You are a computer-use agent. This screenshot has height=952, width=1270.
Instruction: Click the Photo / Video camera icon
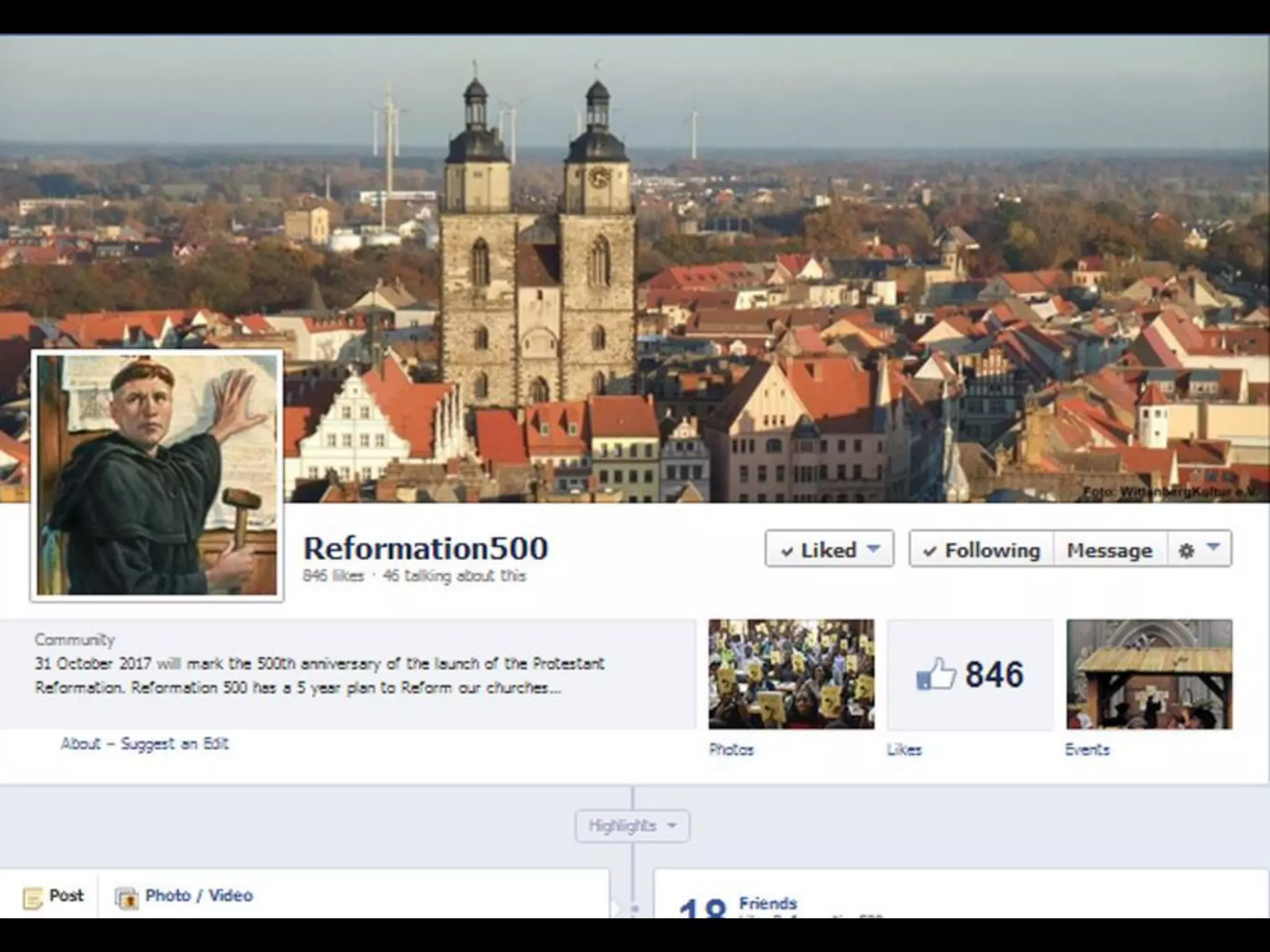pos(127,897)
